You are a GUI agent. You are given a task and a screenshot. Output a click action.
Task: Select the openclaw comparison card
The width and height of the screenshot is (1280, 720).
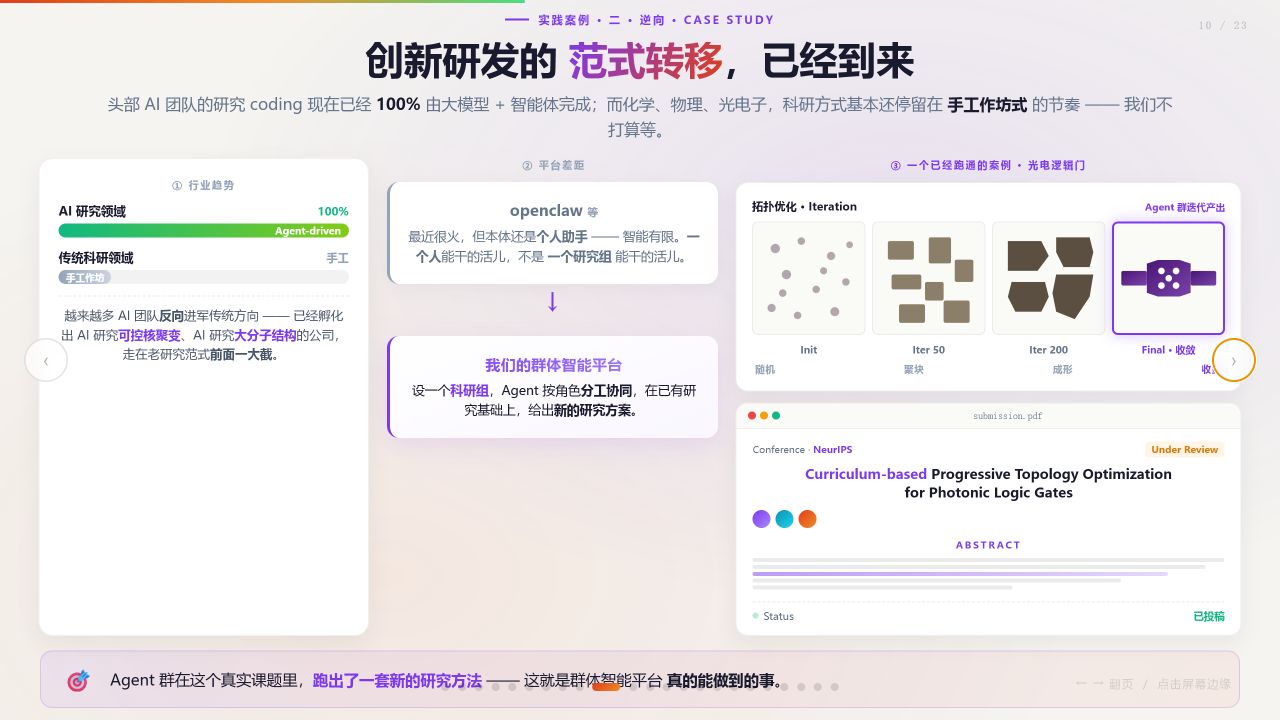[553, 233]
